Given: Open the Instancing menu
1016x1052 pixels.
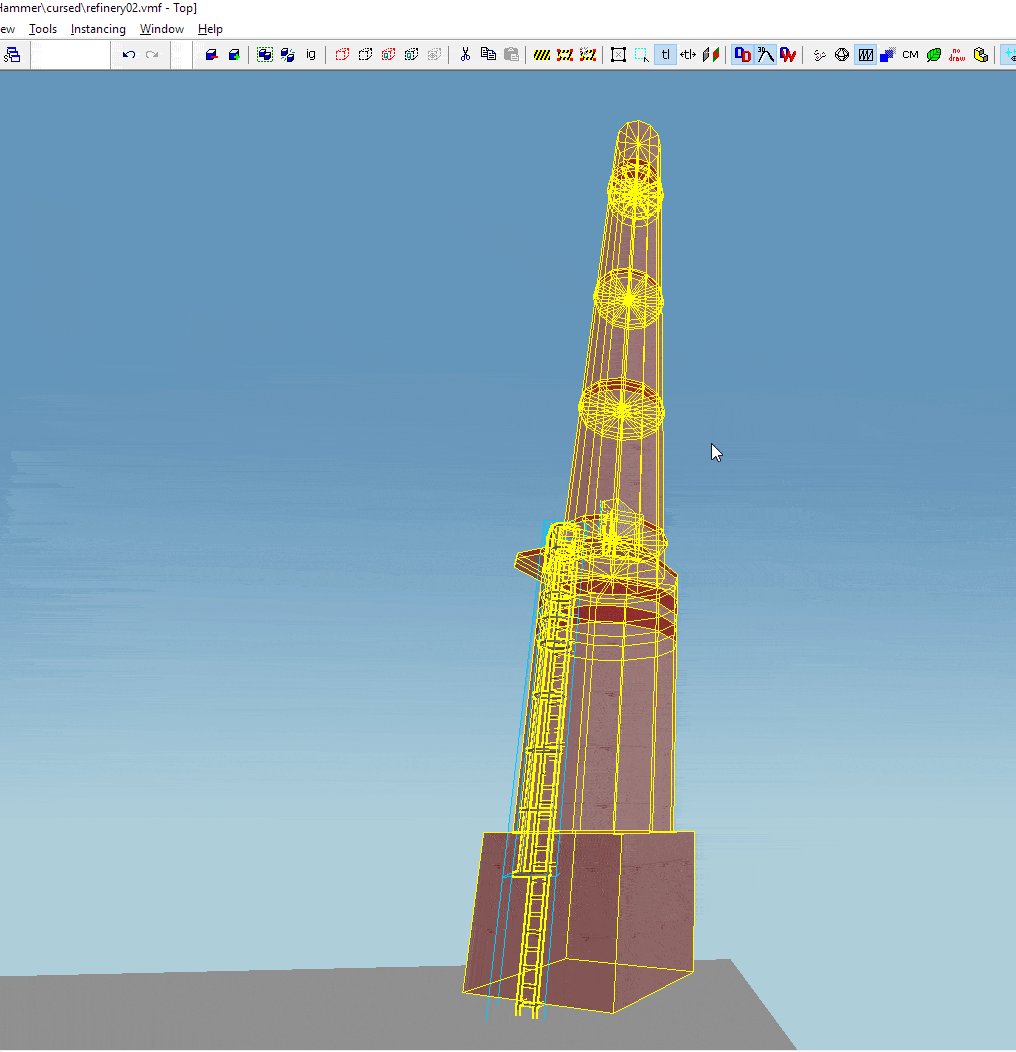Looking at the screenshot, I should coord(98,29).
